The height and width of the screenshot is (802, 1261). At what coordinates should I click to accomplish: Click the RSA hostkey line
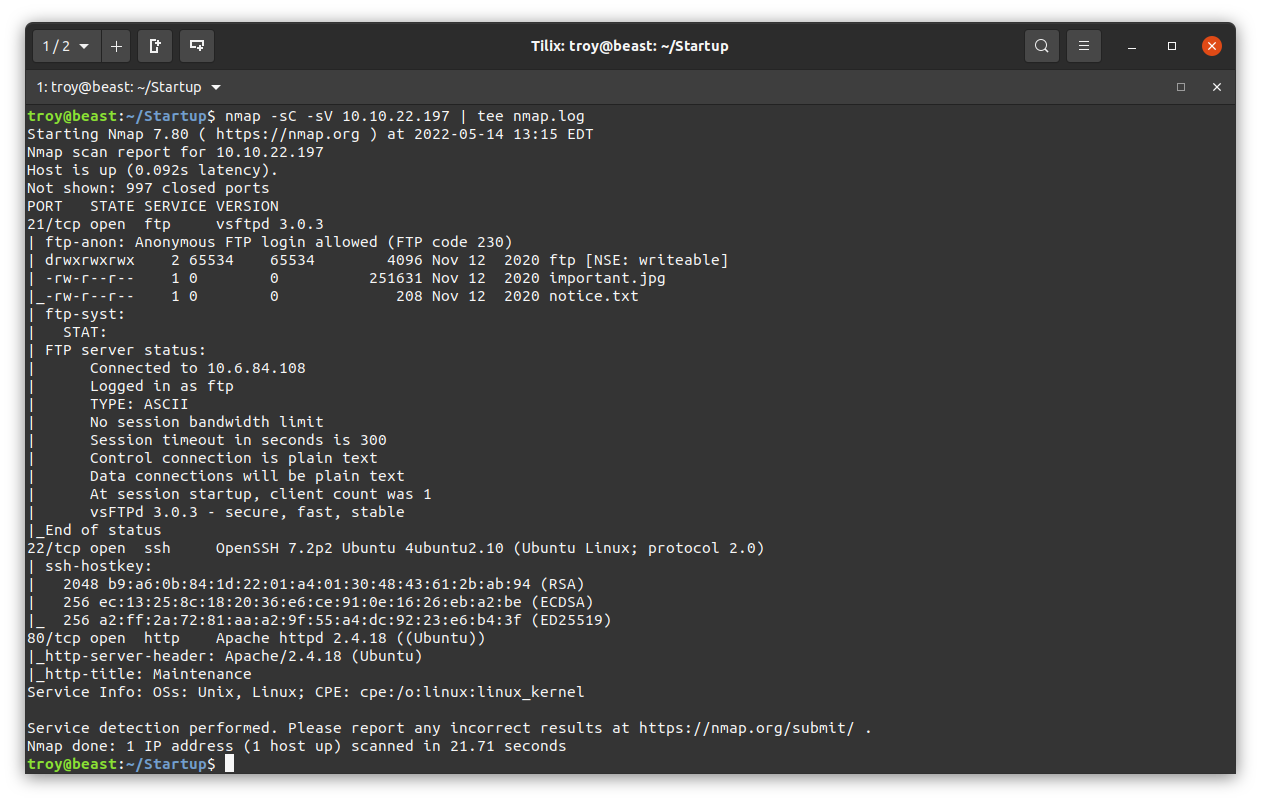coord(306,584)
